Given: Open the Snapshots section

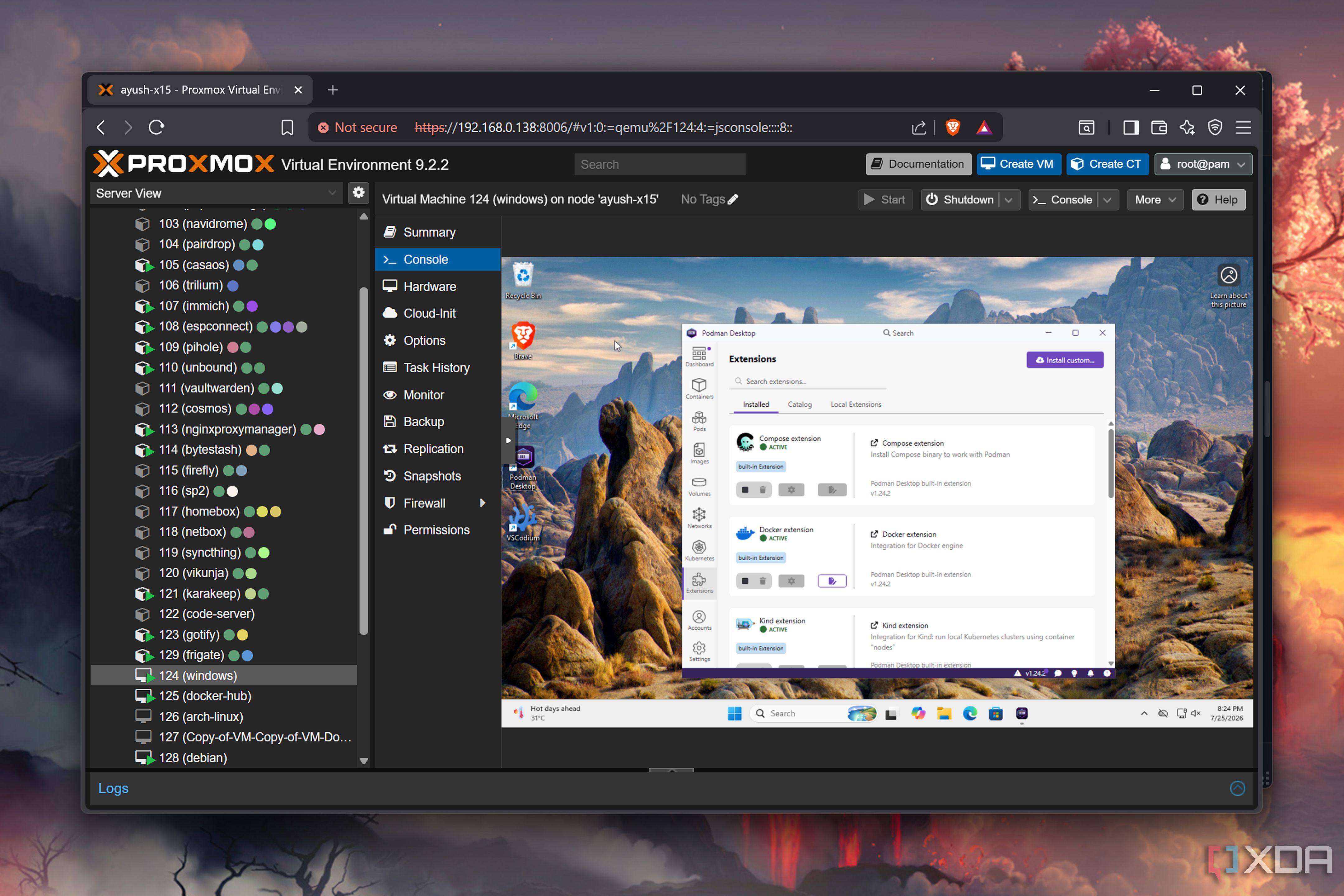Looking at the screenshot, I should point(438,475).
